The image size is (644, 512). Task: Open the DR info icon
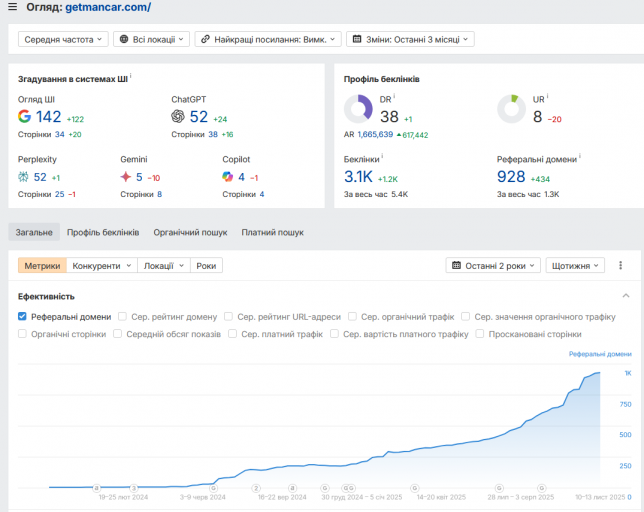(x=394, y=96)
